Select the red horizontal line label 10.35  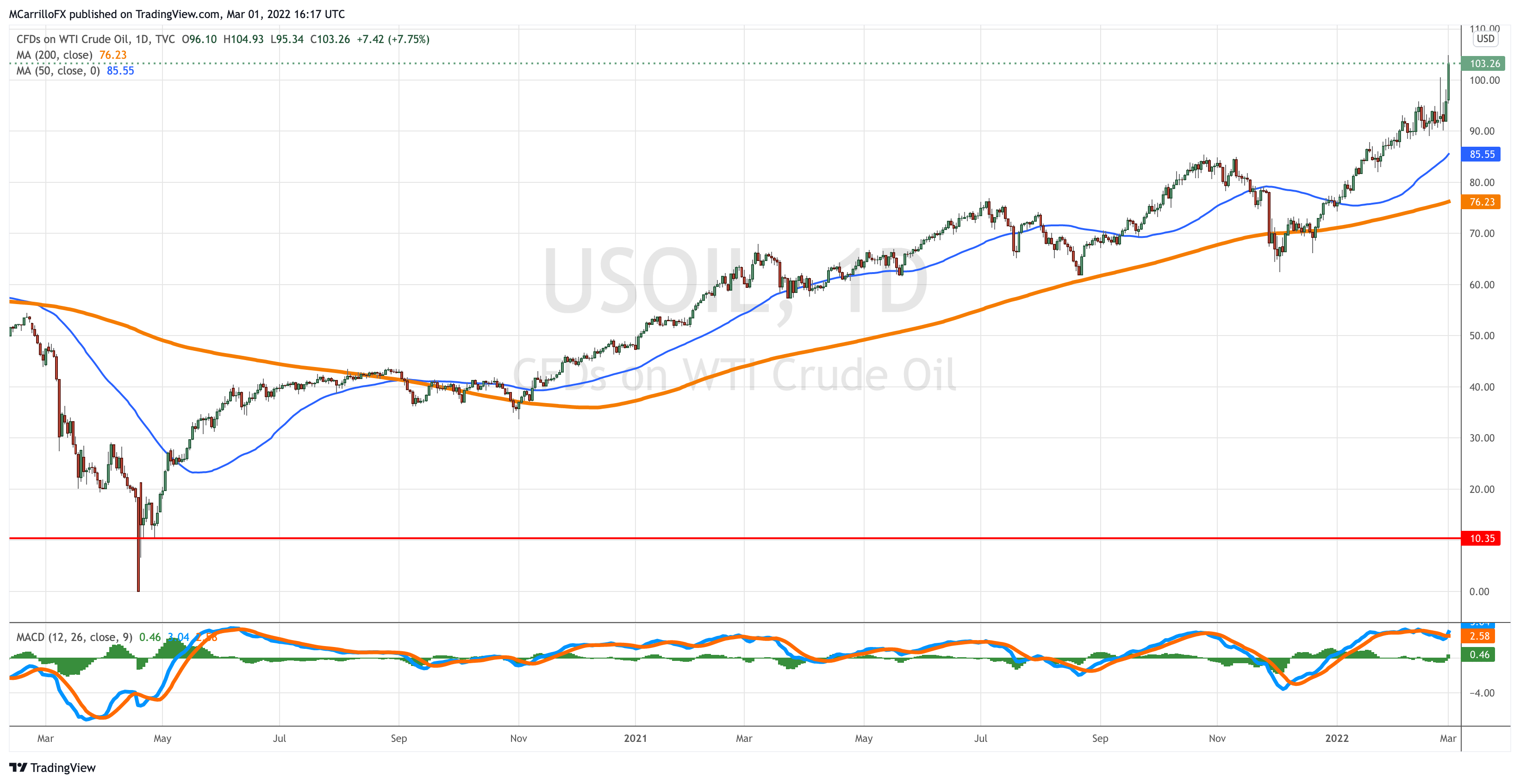(x=1481, y=538)
